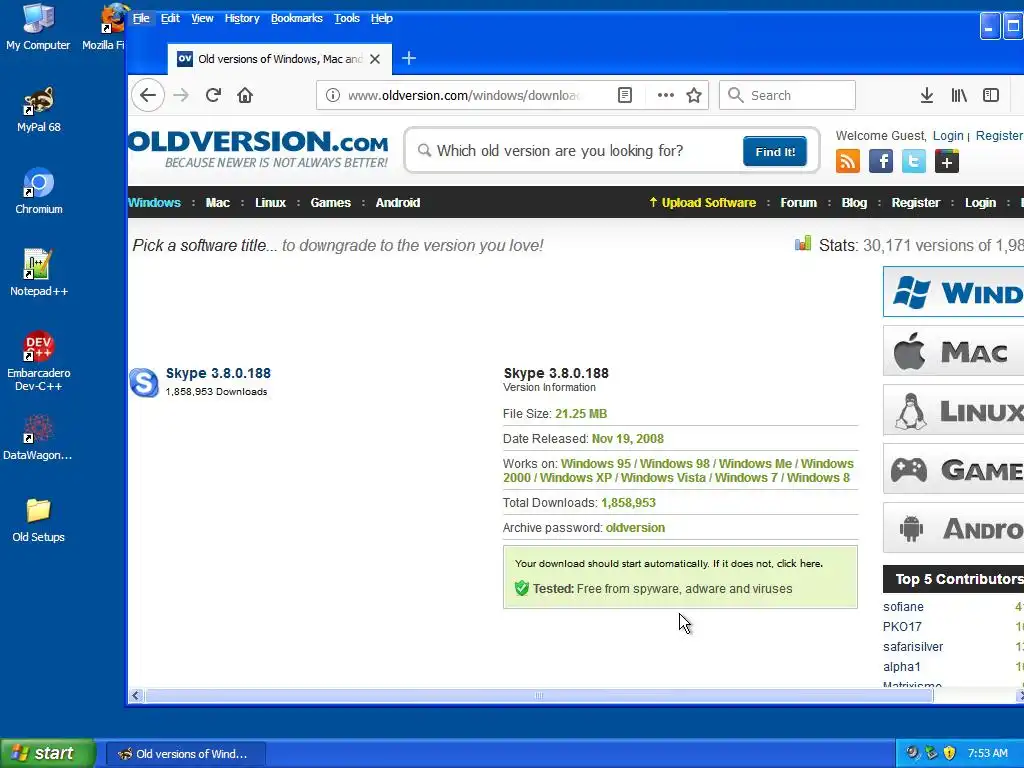Open the Twitter icon on OldVersion

pyautogui.click(x=914, y=161)
